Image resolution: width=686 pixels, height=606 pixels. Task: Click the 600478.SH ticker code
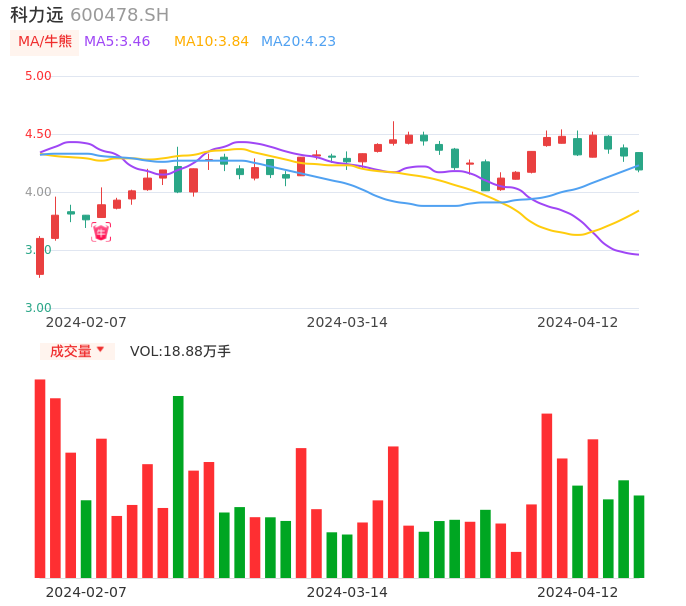point(119,15)
